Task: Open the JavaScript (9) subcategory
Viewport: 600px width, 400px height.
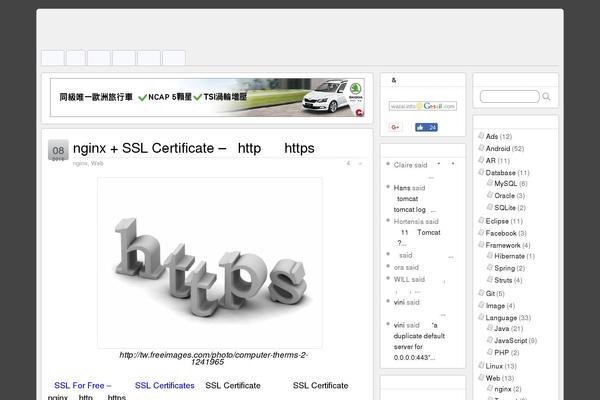Action: [x=515, y=341]
